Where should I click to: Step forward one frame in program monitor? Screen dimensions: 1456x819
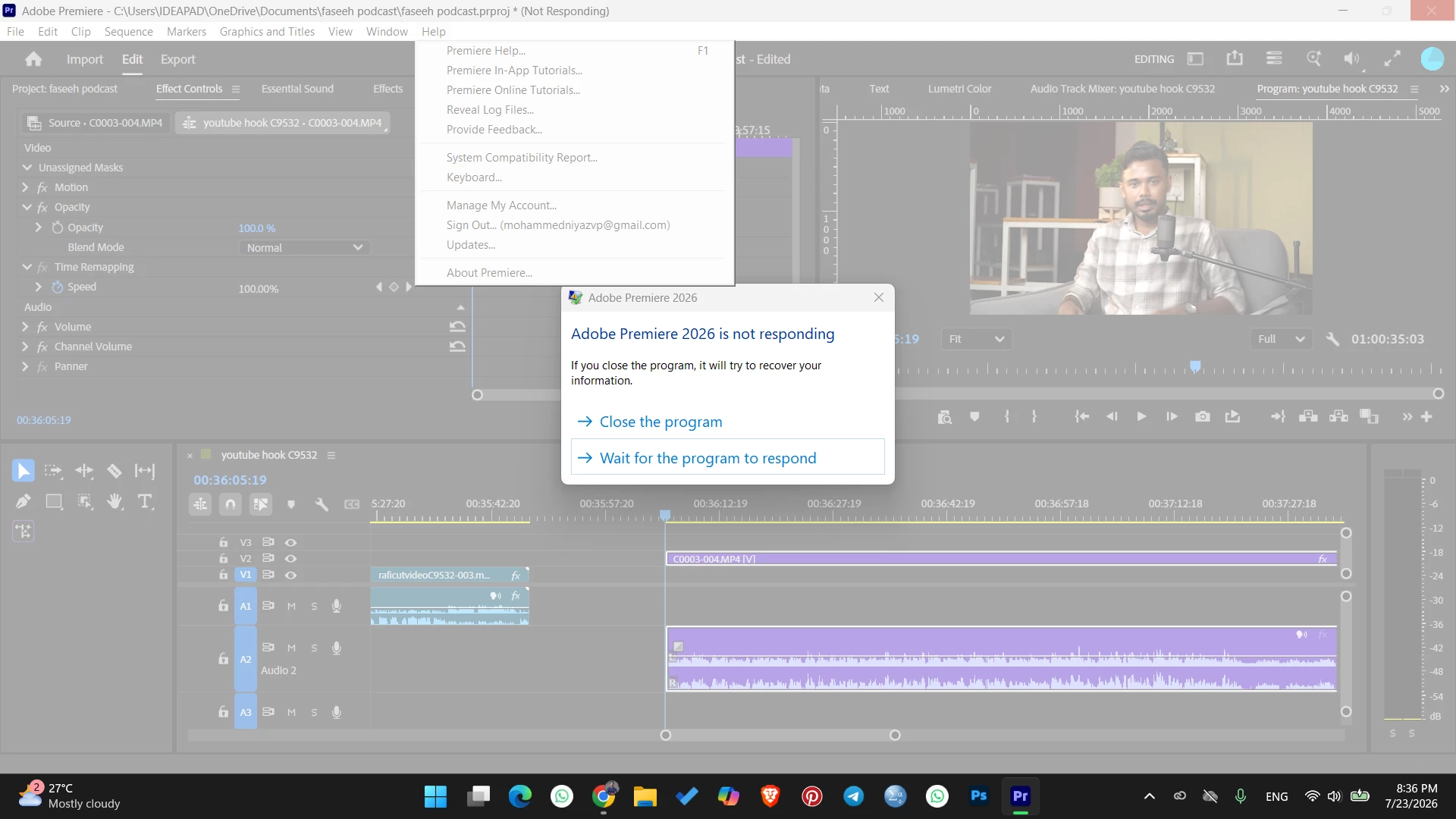point(1172,416)
